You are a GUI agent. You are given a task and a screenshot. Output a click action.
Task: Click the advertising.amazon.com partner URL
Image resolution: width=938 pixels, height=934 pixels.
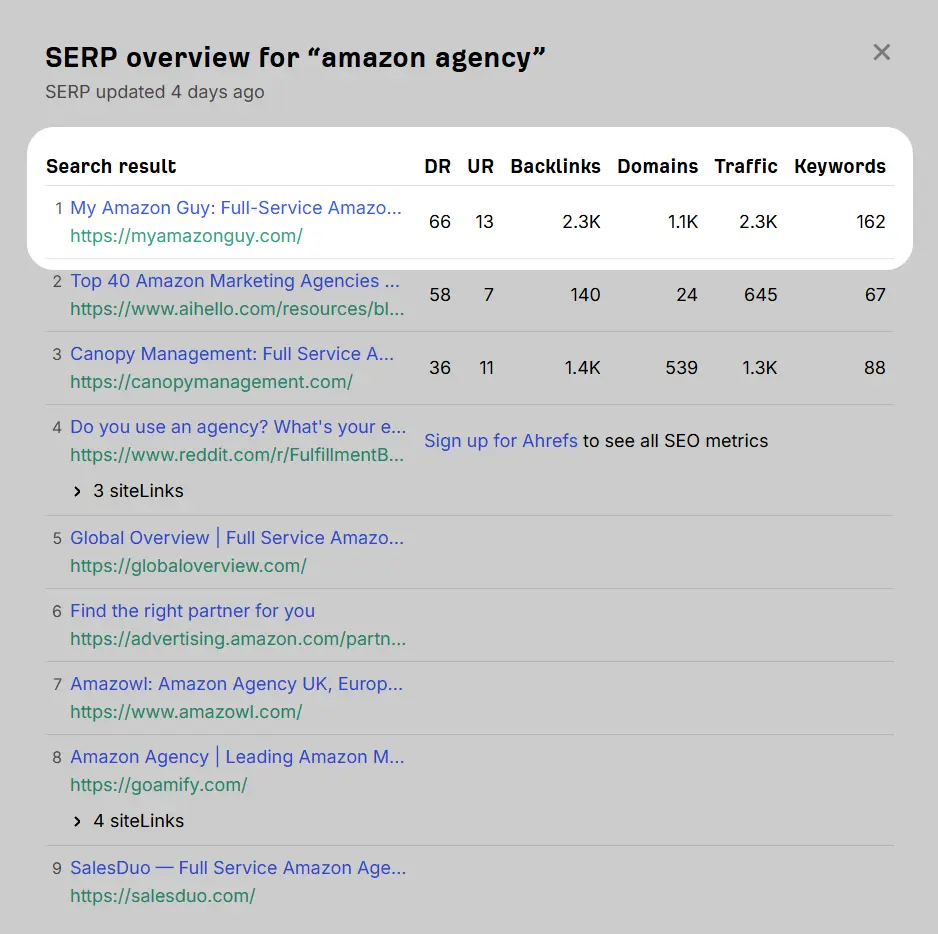pos(238,639)
